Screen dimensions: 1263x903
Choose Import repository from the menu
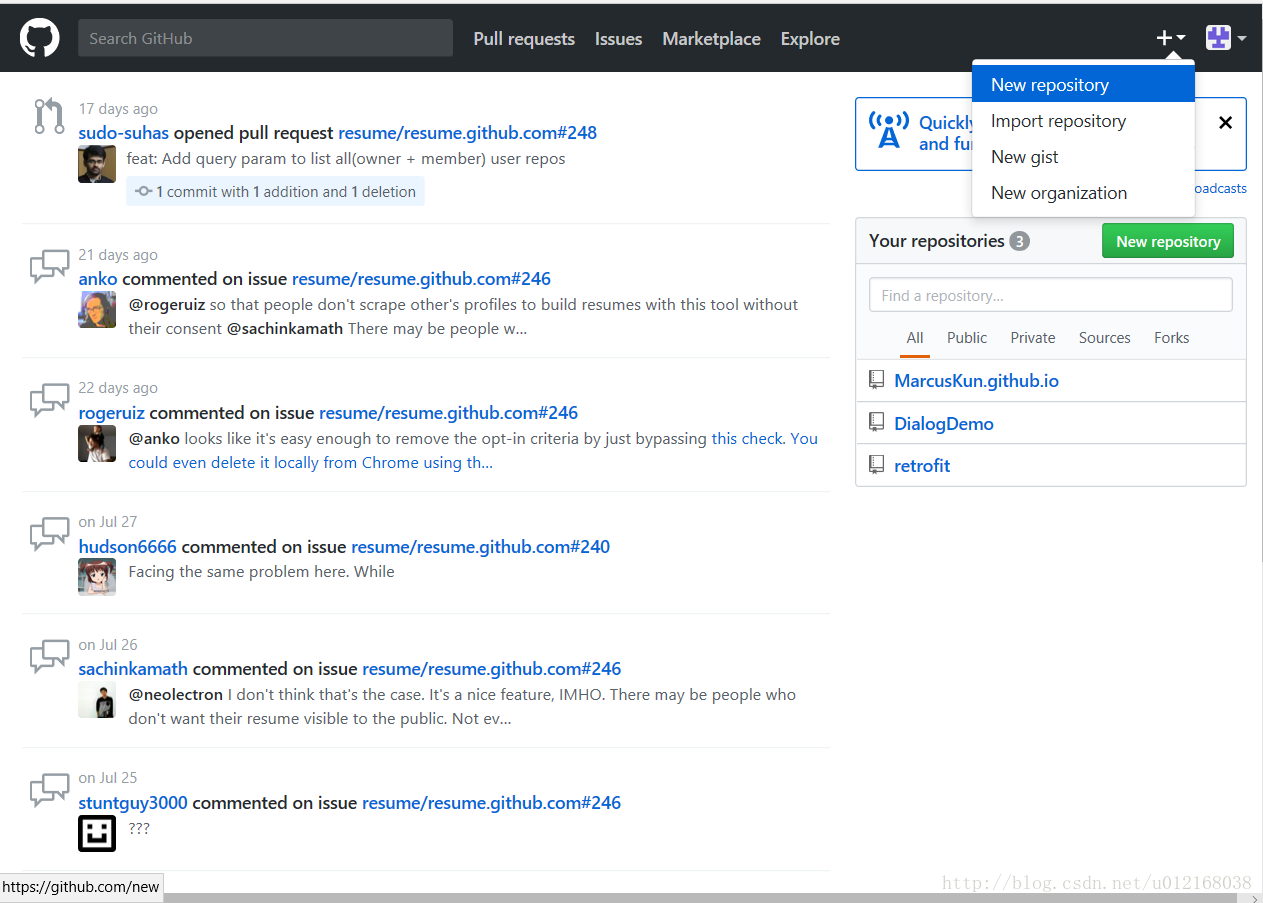(1083, 121)
